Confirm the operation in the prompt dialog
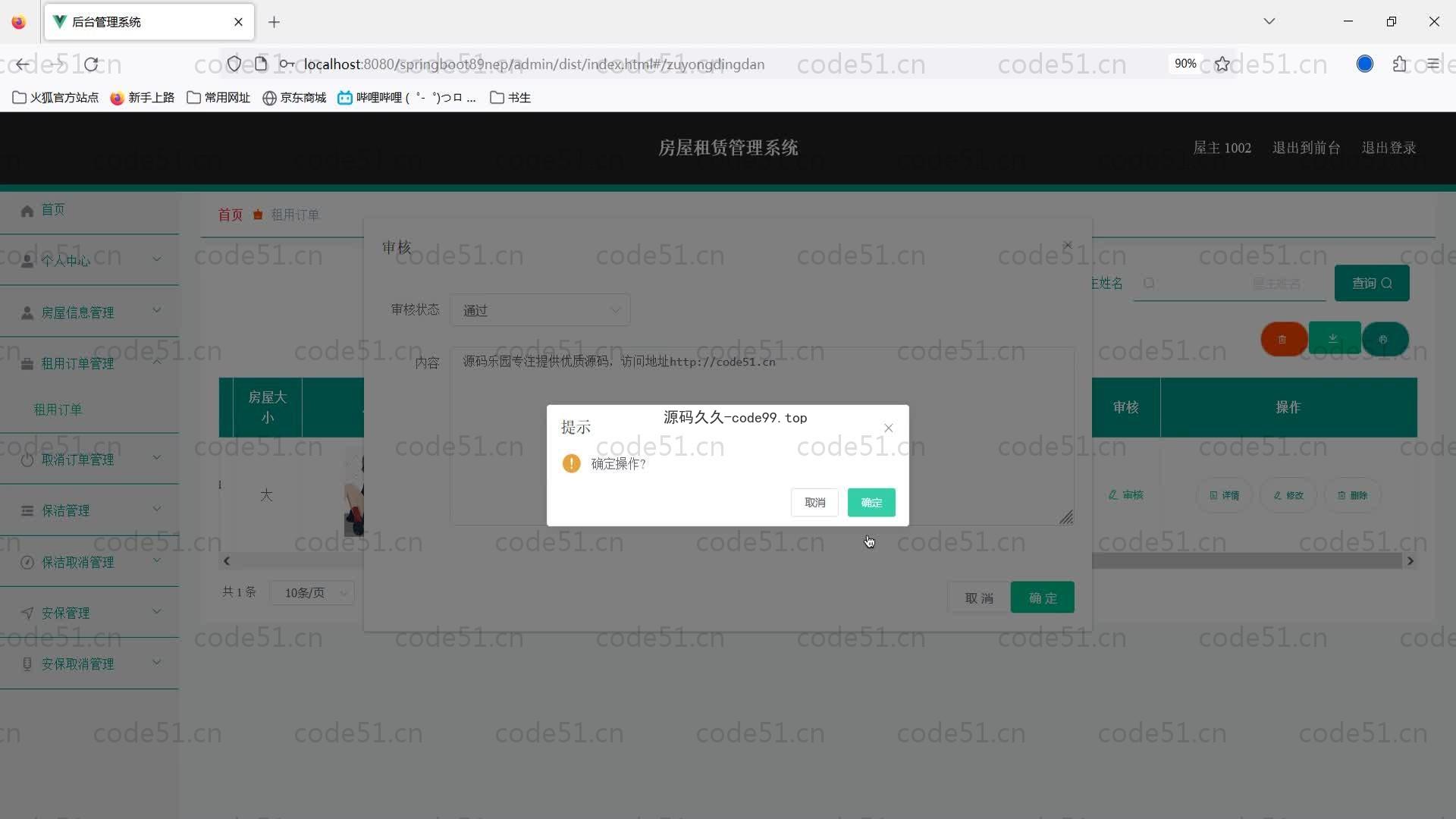1456x819 pixels. click(871, 503)
